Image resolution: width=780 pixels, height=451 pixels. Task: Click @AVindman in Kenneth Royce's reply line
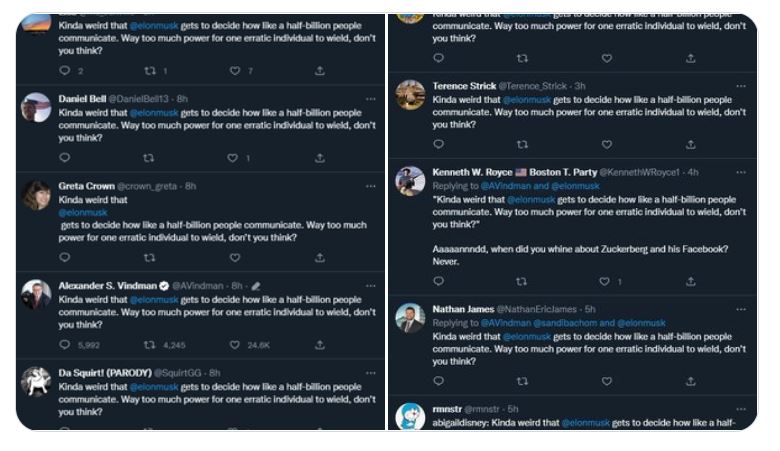[x=504, y=186]
